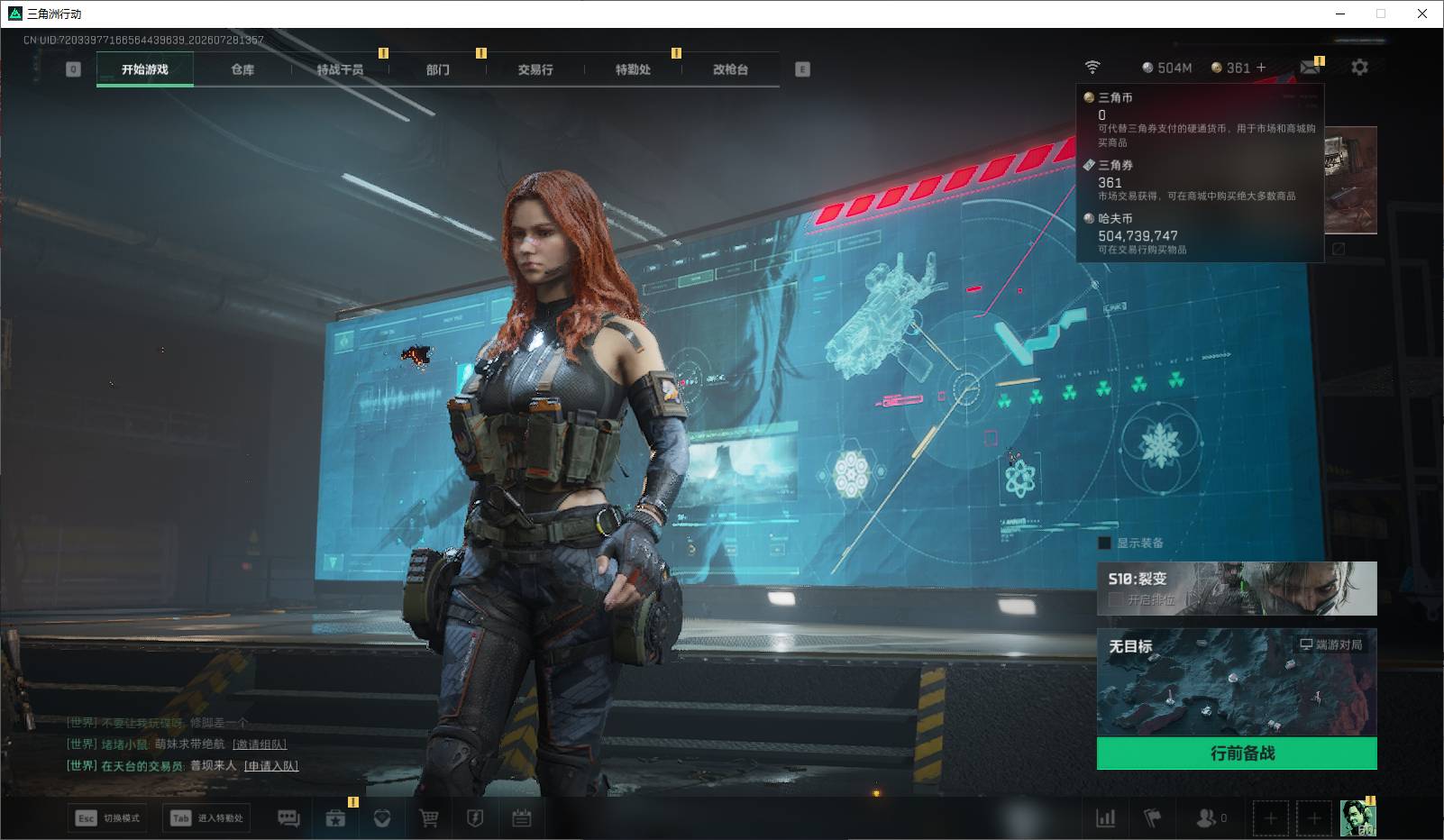Image resolution: width=1444 pixels, height=840 pixels.
Task: Enable the 开启排位 ranked checkbox
Action: [x=1115, y=599]
